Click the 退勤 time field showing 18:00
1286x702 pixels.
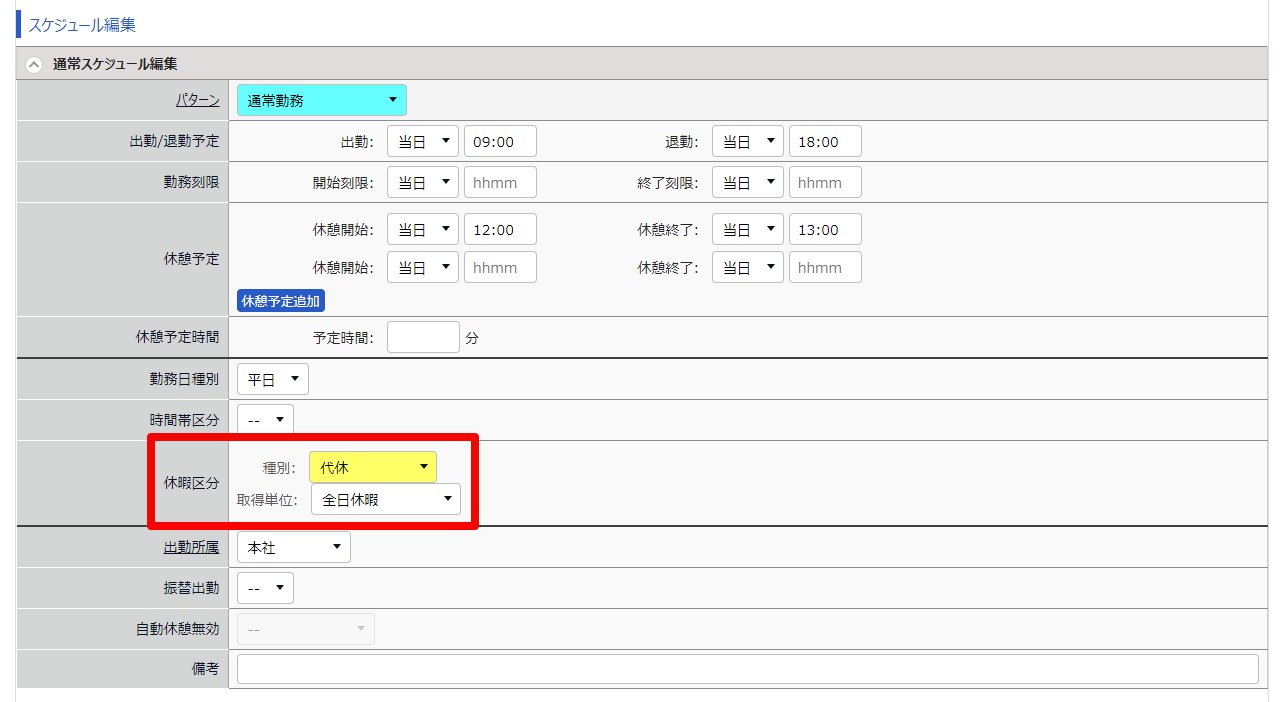click(x=825, y=142)
